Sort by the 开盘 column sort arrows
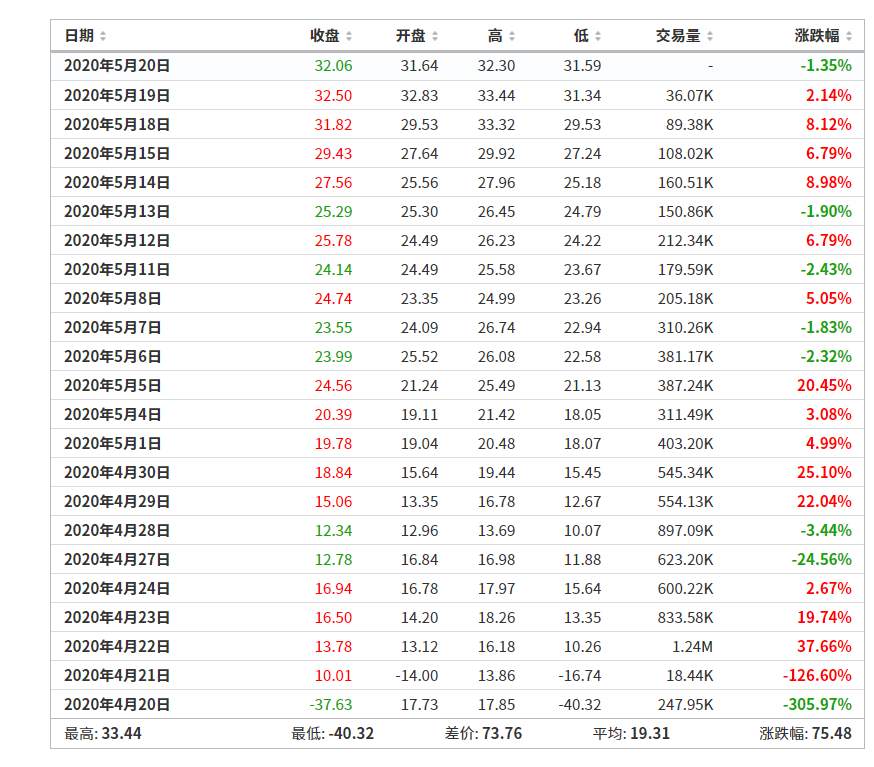 435,36
